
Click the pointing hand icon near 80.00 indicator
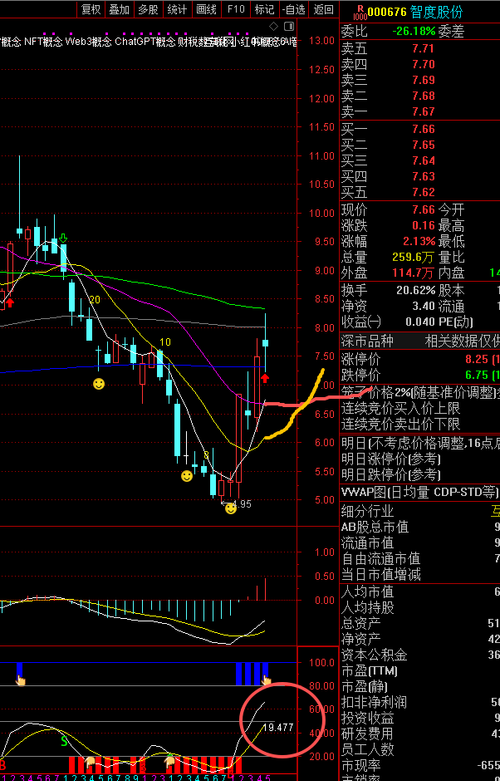pyautogui.click(x=267, y=680)
